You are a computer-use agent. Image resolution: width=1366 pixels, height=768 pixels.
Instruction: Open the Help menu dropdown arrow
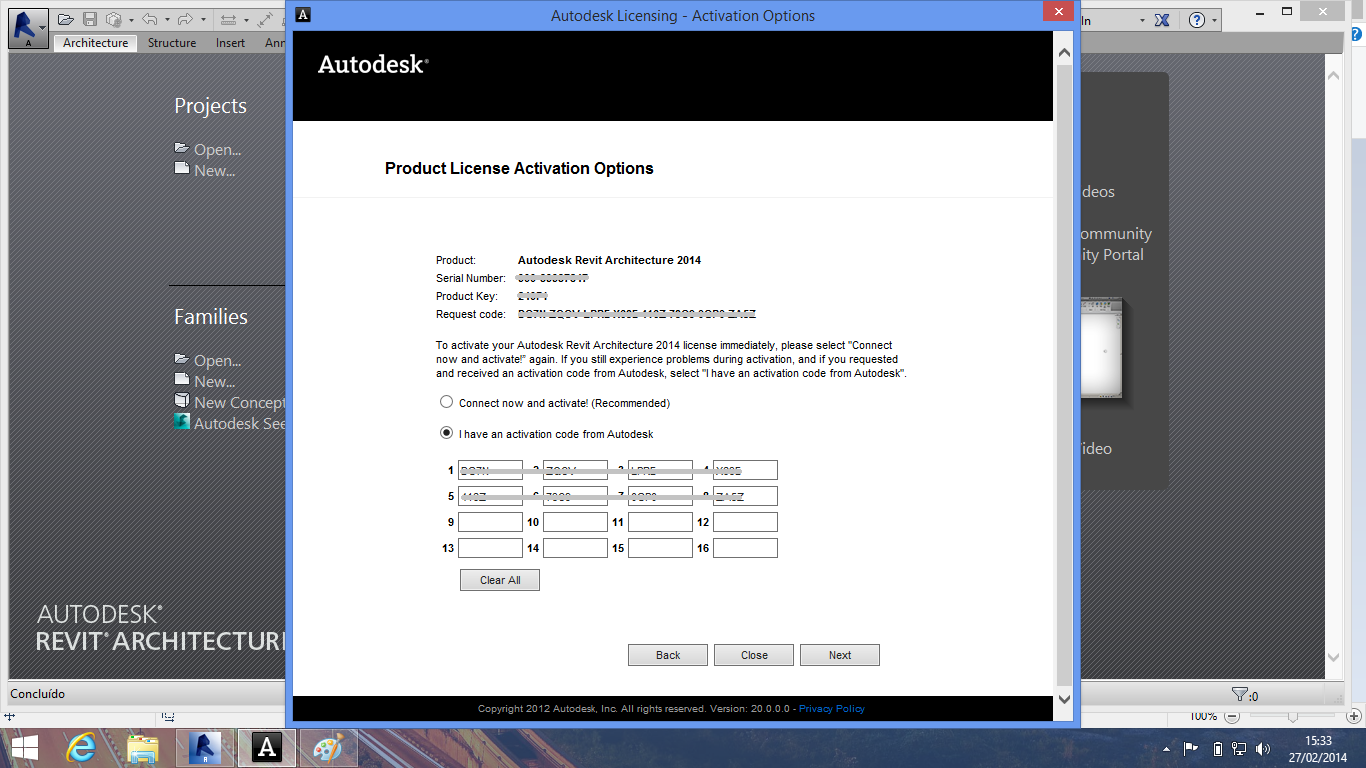pos(1216,19)
